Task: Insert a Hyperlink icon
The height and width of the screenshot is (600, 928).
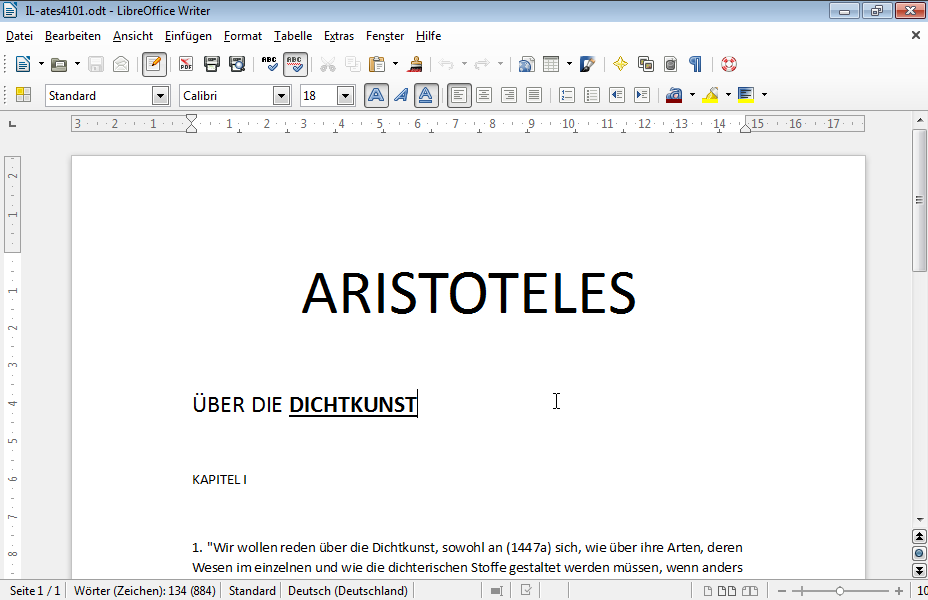Action: (x=526, y=64)
